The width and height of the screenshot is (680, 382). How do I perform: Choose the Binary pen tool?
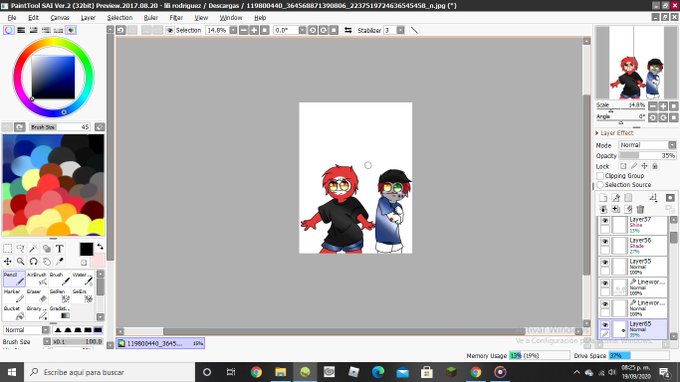click(36, 313)
